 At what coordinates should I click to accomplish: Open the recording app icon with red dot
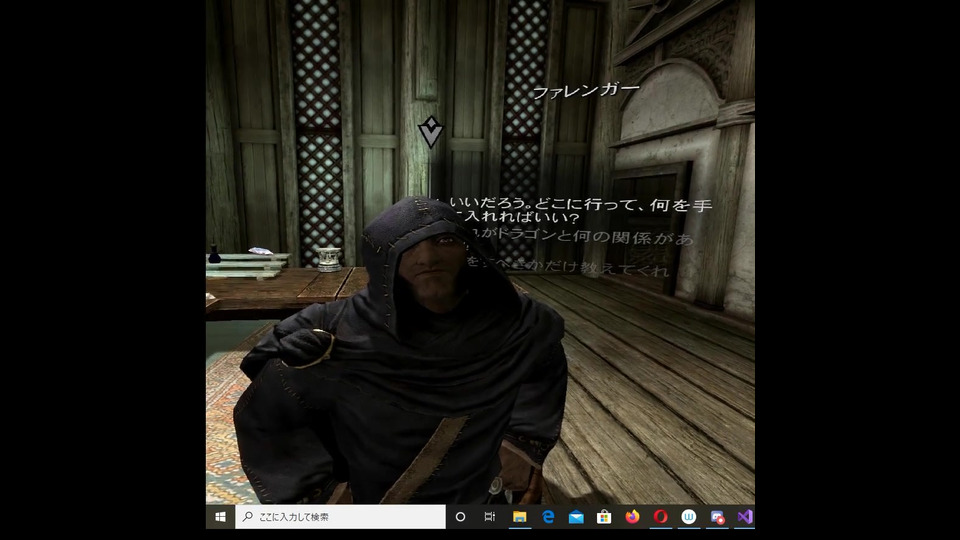coord(717,517)
